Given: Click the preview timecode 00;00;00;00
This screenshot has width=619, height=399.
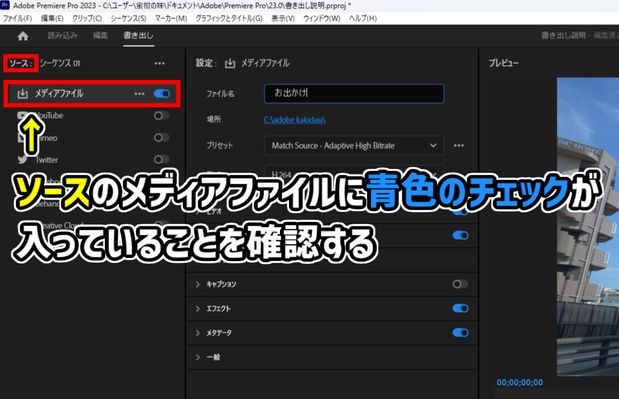Looking at the screenshot, I should pyautogui.click(x=520, y=382).
